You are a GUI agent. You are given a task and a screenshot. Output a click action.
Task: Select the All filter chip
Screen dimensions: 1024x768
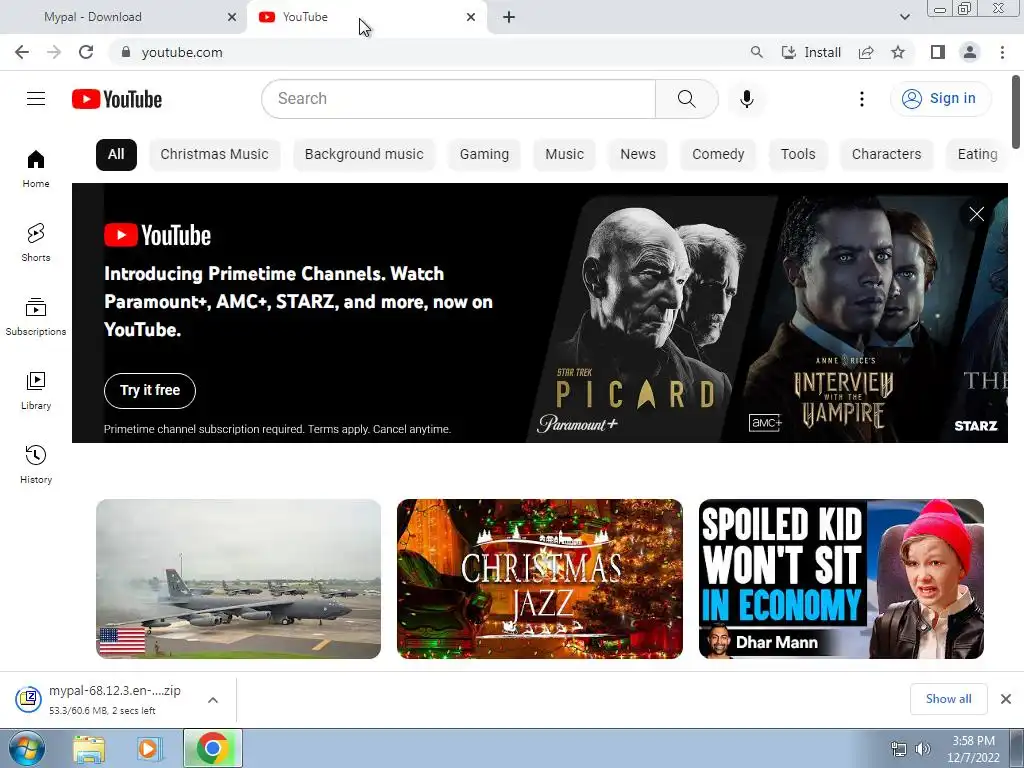pos(116,155)
